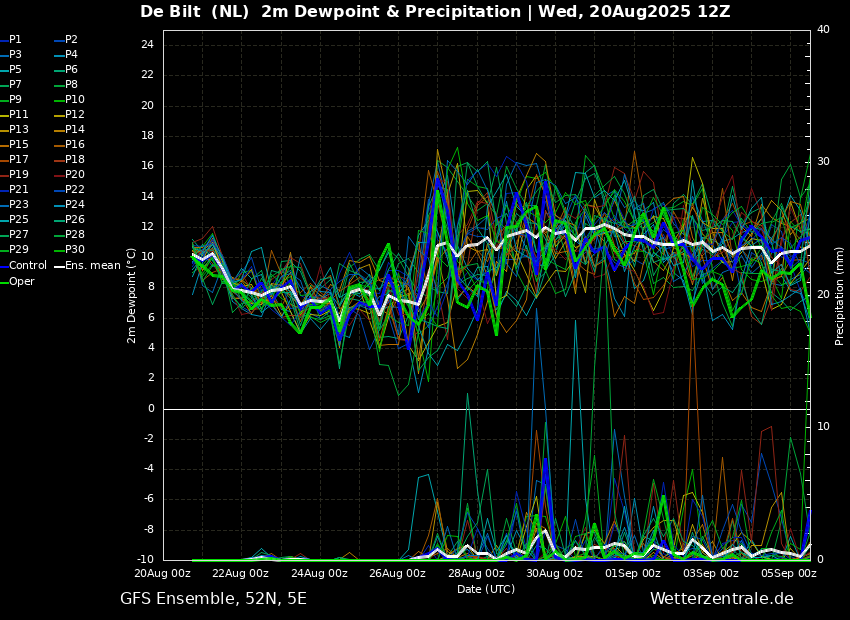Click the P29 legend color line
This screenshot has height=620, width=850.
point(4,250)
